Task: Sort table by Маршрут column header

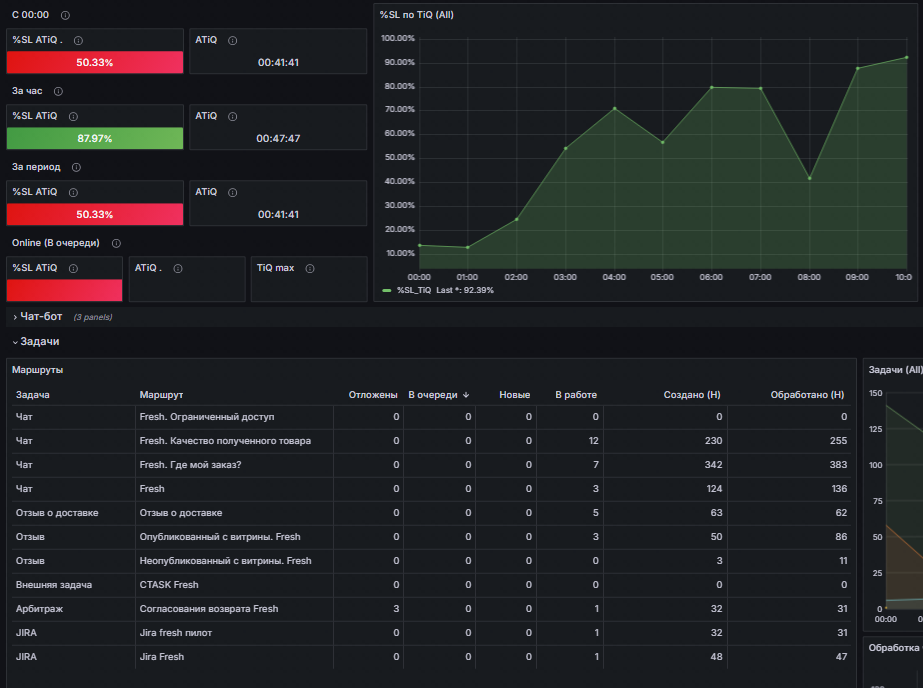Action: point(161,395)
